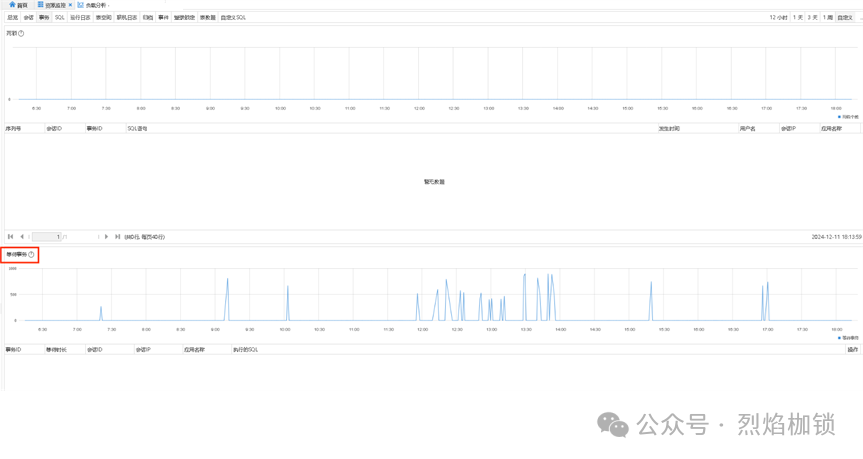Open the 运行日志 sub-tab
Image resolution: width=863 pixels, height=459 pixels.
pos(80,18)
